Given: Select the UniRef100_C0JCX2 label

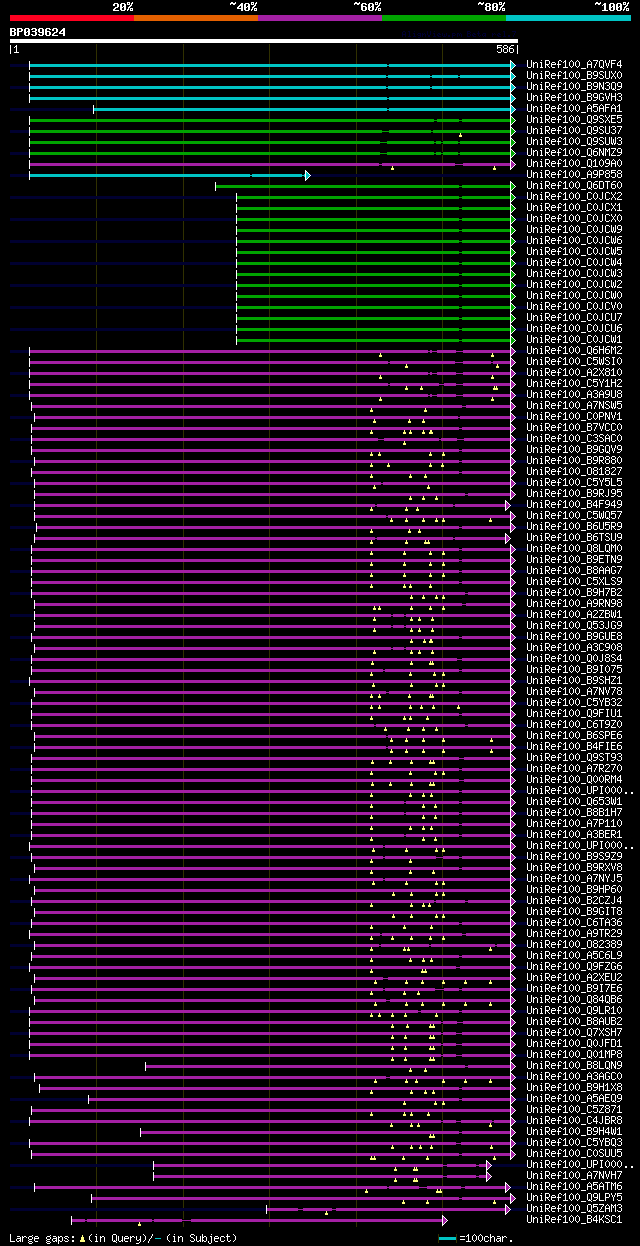Looking at the screenshot, I should [x=574, y=196].
